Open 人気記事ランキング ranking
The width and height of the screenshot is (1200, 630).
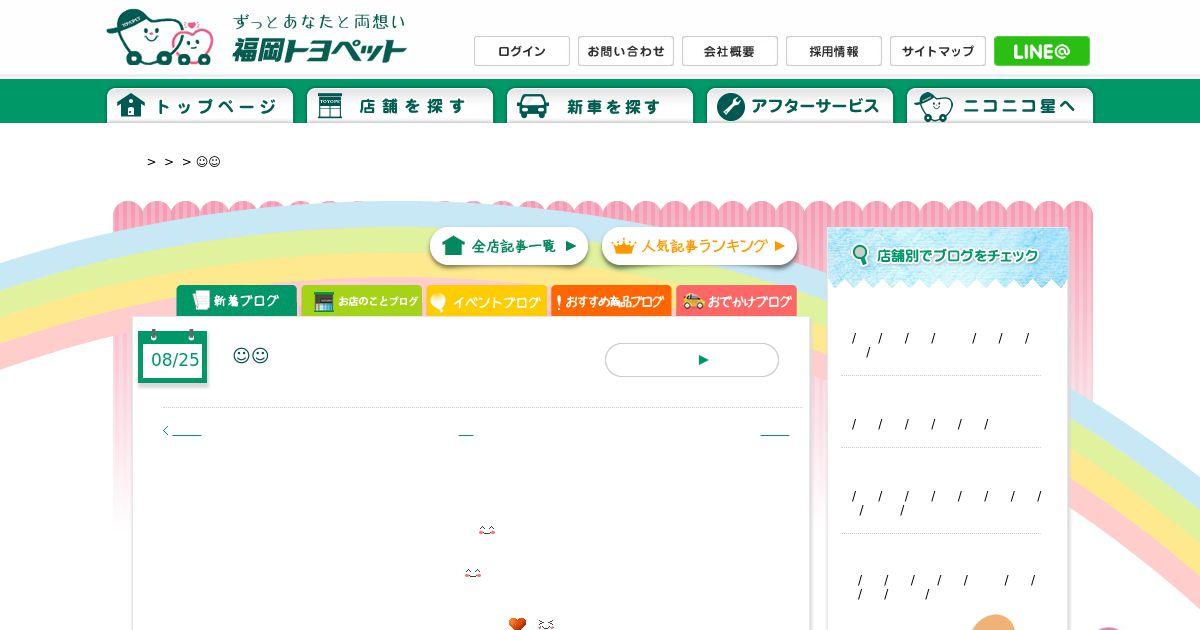[x=699, y=246]
